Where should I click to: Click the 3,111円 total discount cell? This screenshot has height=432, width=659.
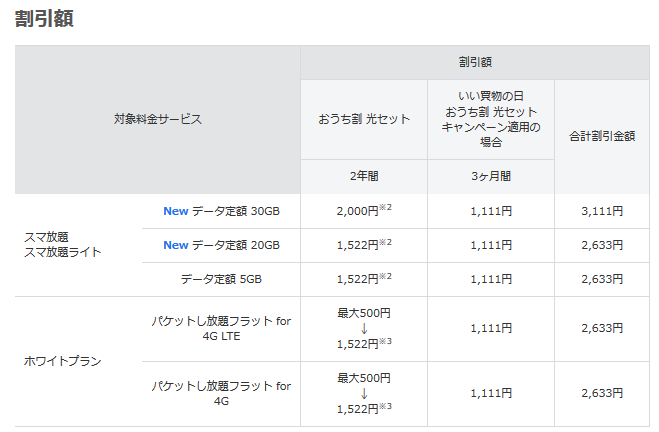point(602,211)
